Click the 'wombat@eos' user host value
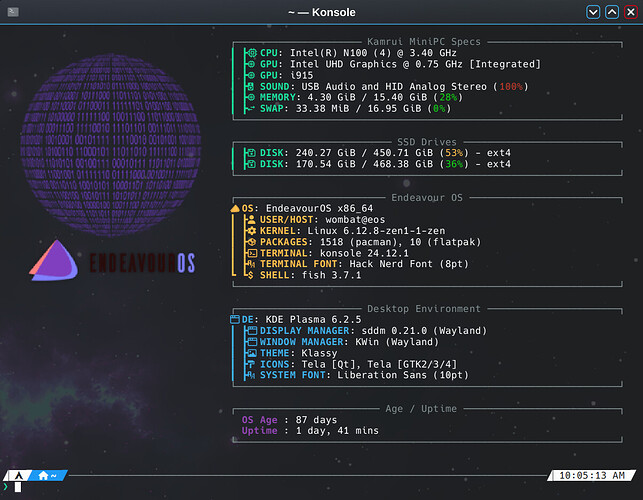The width and height of the screenshot is (643, 500). point(355,219)
